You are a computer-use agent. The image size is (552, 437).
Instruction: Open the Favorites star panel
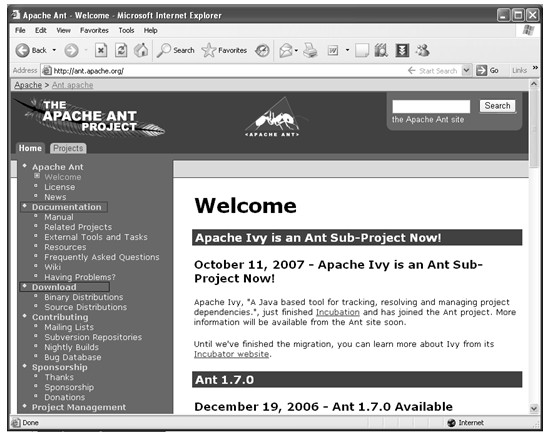click(224, 50)
